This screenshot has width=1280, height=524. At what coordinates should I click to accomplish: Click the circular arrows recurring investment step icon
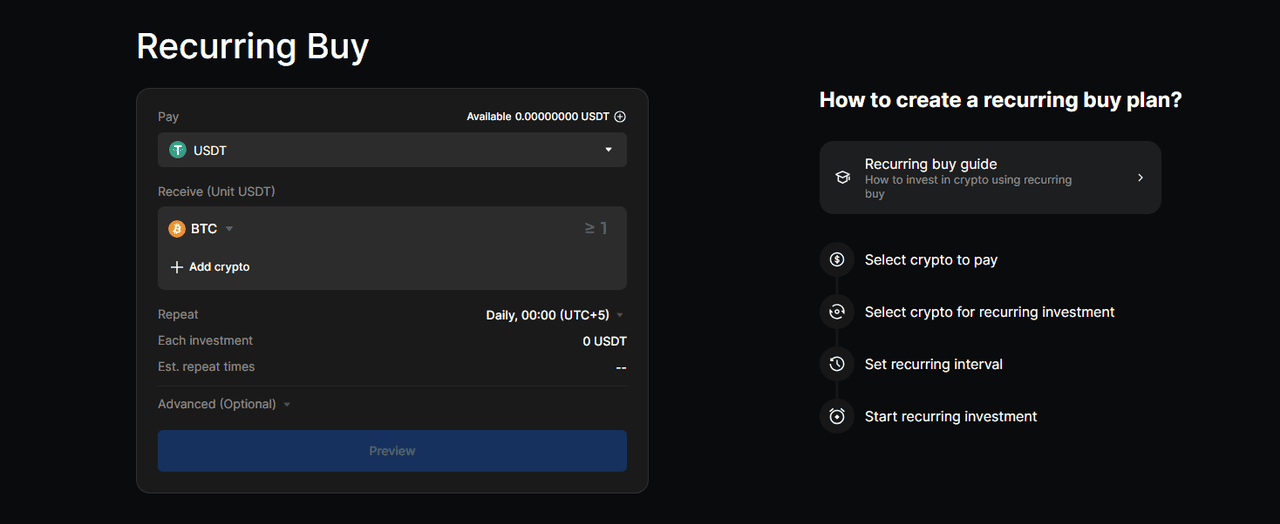click(837, 312)
